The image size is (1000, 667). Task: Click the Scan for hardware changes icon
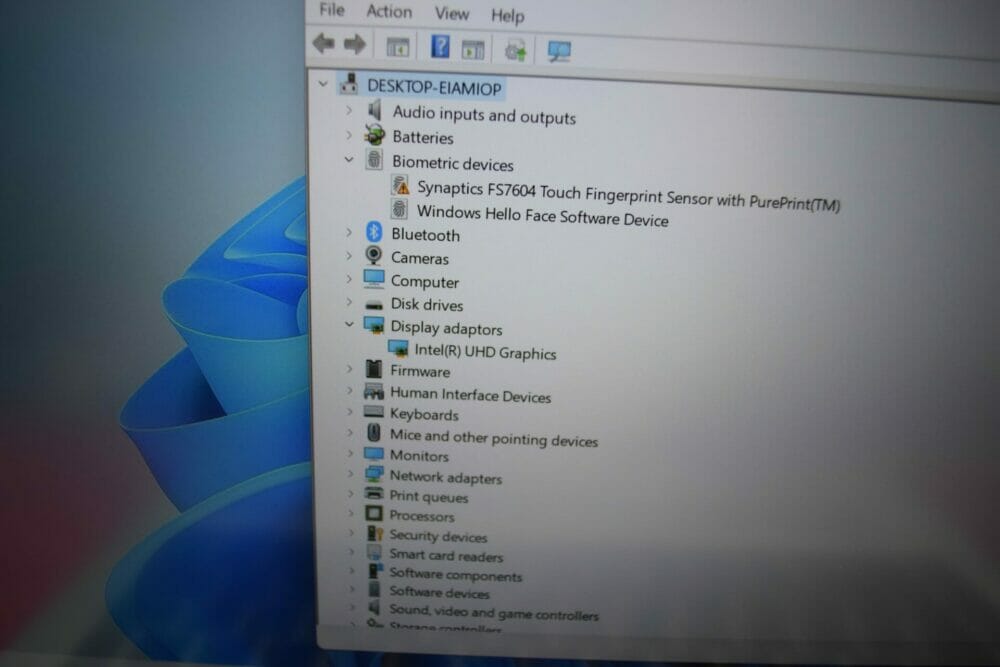(x=559, y=52)
